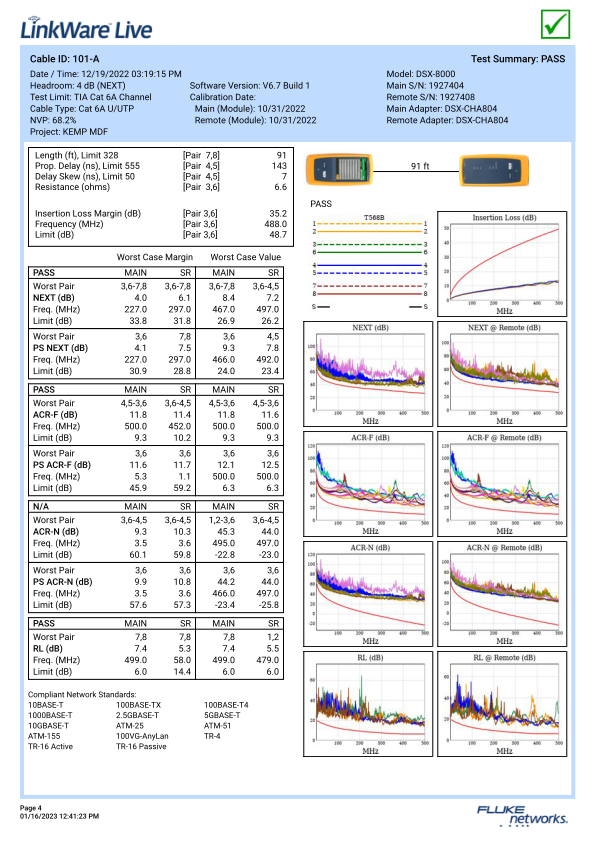Click the green PASS checkmark icon
Screen dimensions: 595x841
tap(555, 24)
